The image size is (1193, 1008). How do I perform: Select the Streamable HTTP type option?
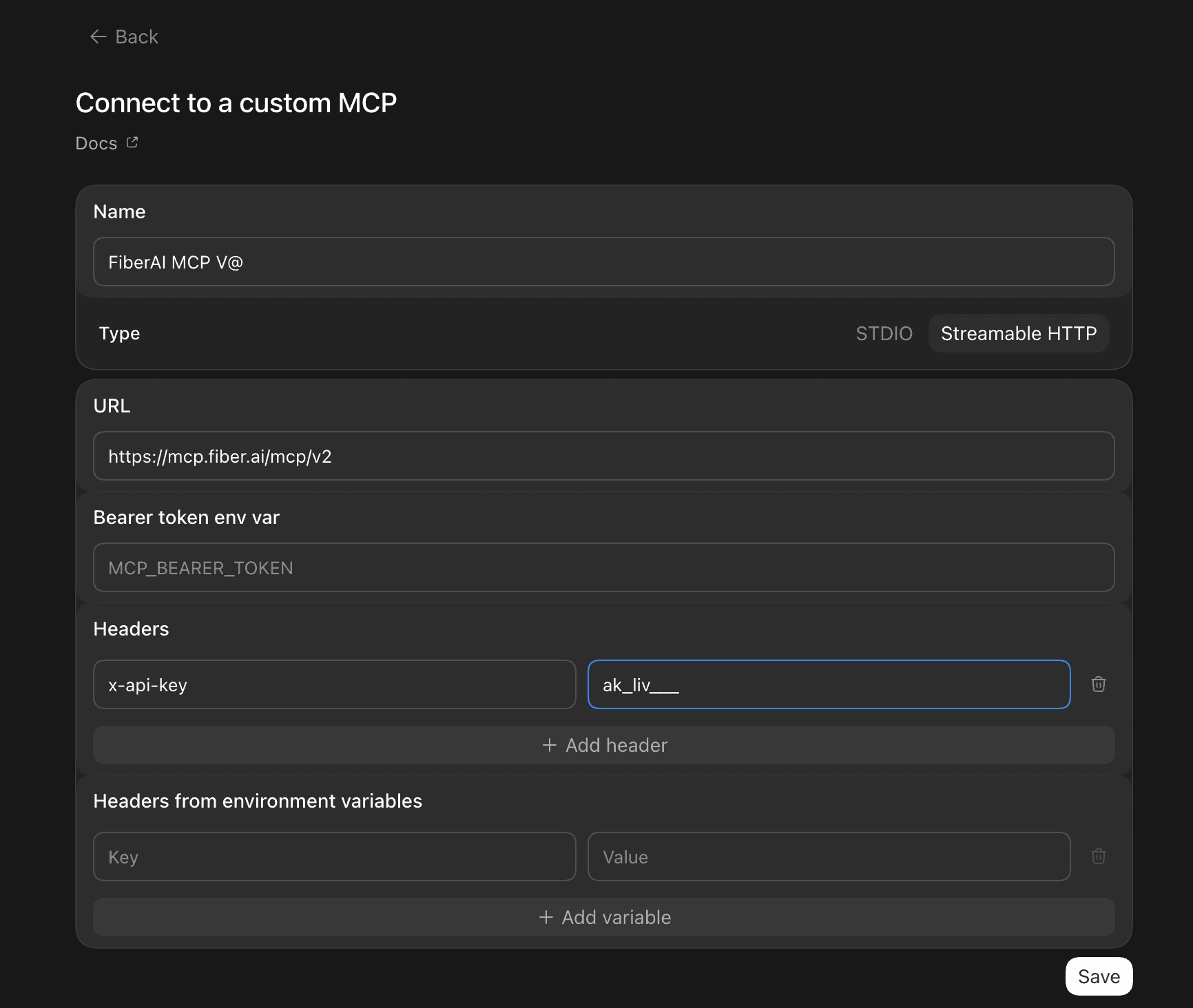(1019, 333)
